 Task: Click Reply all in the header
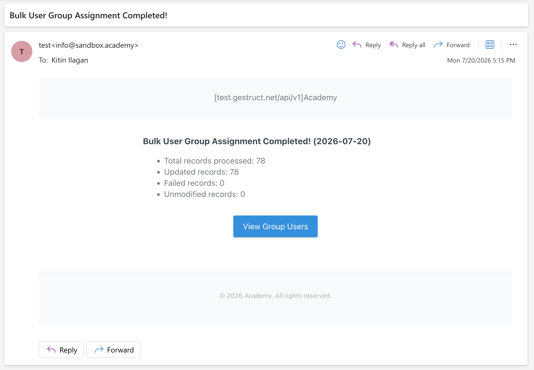tap(407, 45)
